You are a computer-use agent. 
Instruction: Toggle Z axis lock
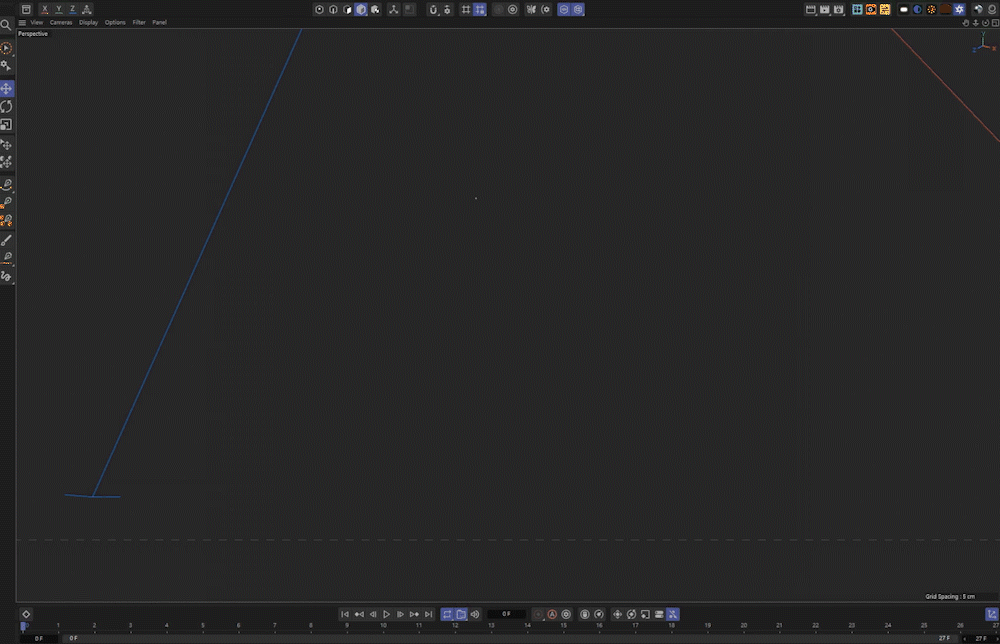pyautogui.click(x=73, y=10)
